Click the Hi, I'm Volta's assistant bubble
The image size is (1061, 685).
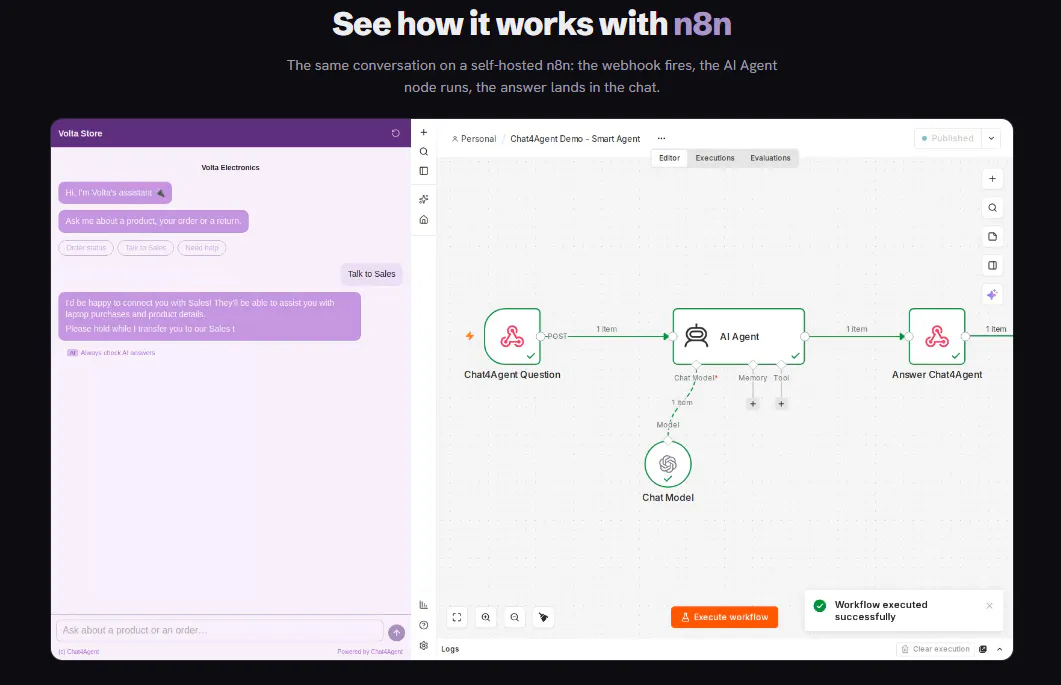point(115,193)
